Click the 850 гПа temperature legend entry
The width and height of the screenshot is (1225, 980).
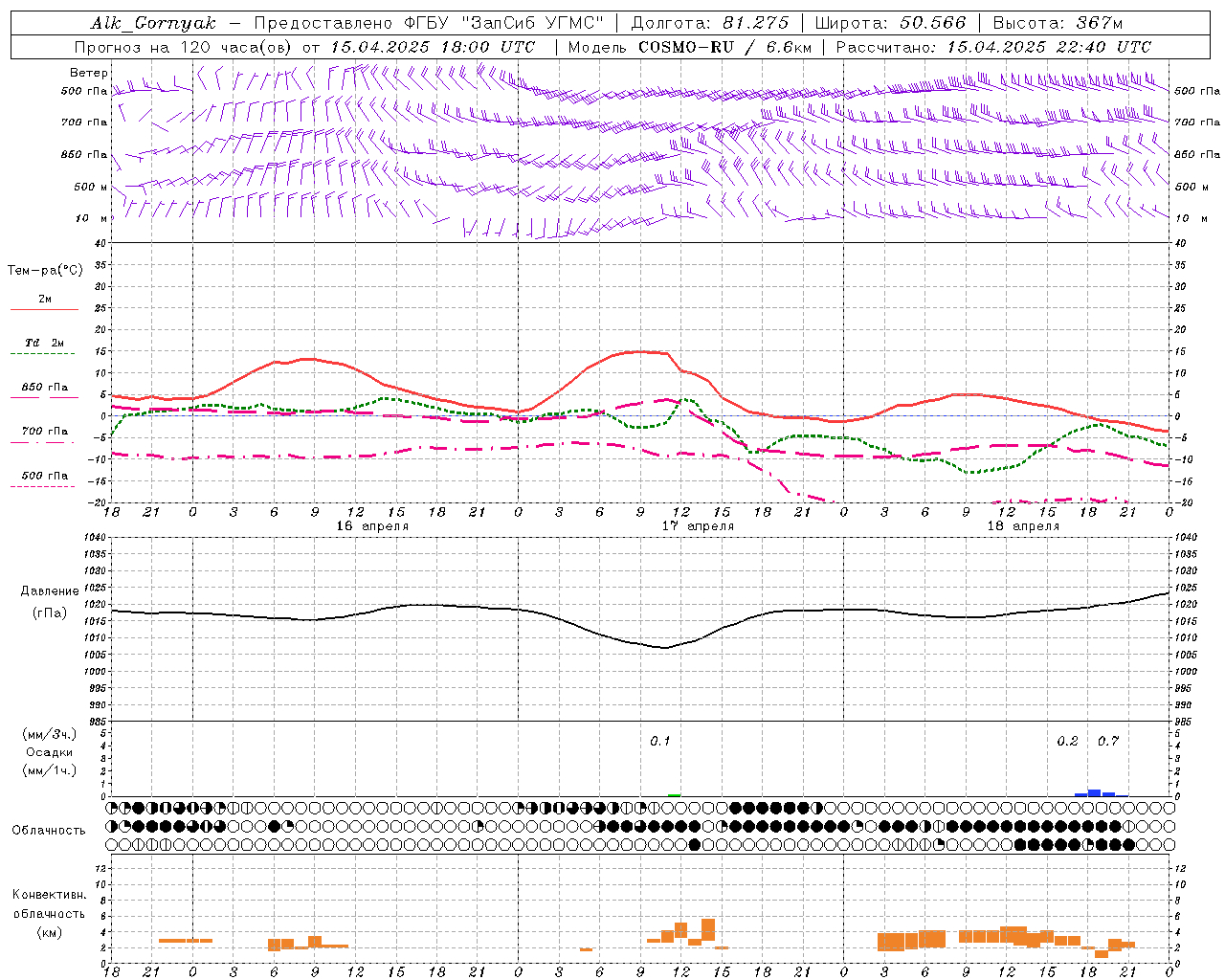pos(44,391)
